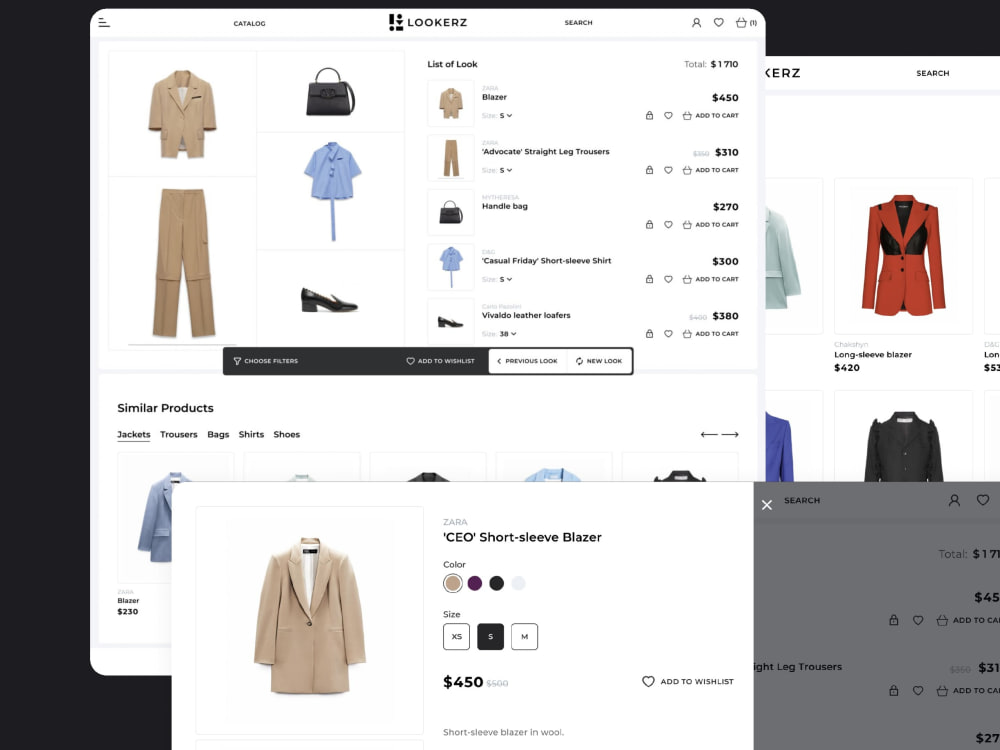This screenshot has width=1000, height=750.
Task: Open the size dropdown on the Trousers row
Action: tap(506, 170)
